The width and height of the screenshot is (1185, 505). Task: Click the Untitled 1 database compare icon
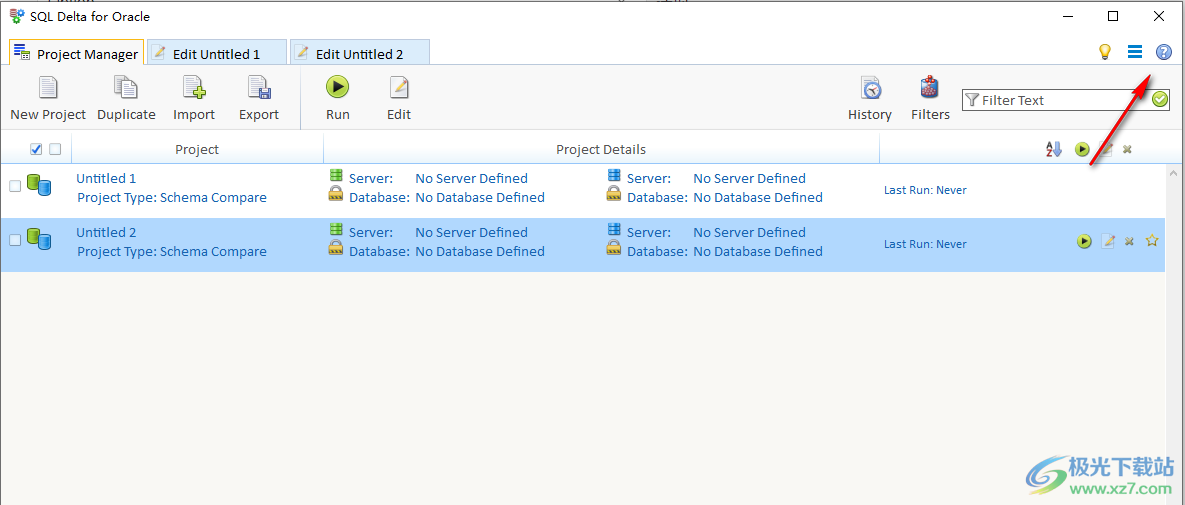[39, 186]
